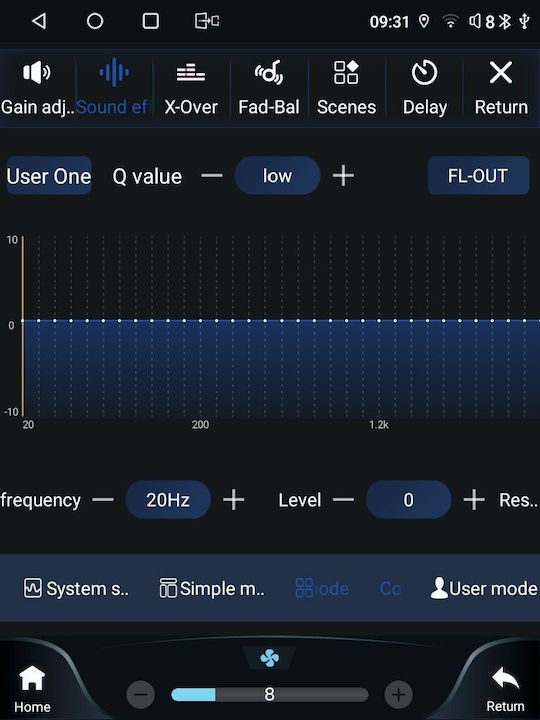Select the X-Over crossover icon

pyautogui.click(x=191, y=73)
